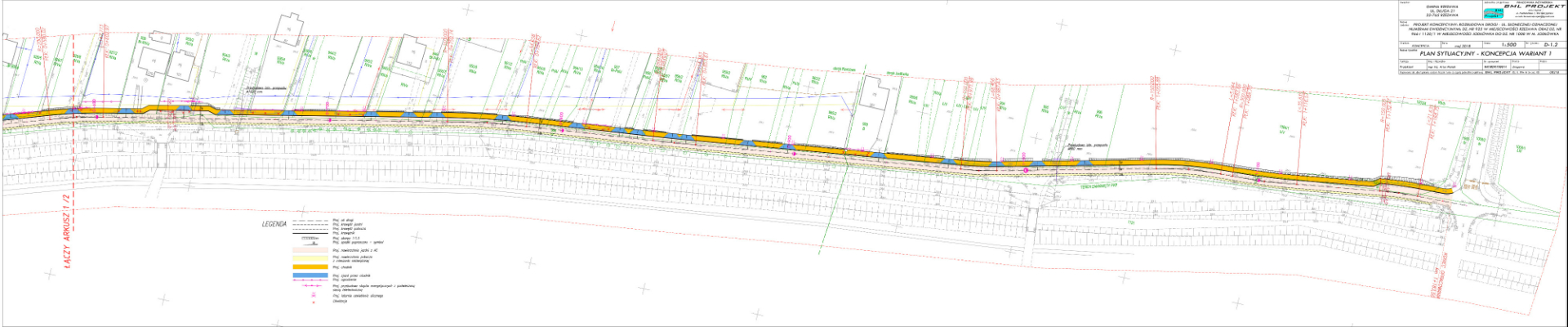Click the slope 1:1.5 hatch symbol in legend
Screen dimensions: 1568x327
[x=311, y=238]
